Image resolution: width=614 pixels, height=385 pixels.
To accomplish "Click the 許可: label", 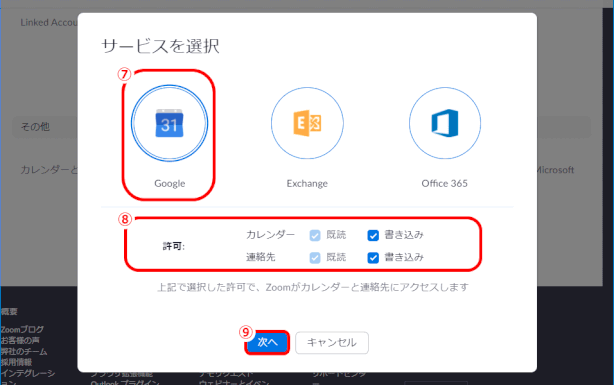I will (x=173, y=246).
